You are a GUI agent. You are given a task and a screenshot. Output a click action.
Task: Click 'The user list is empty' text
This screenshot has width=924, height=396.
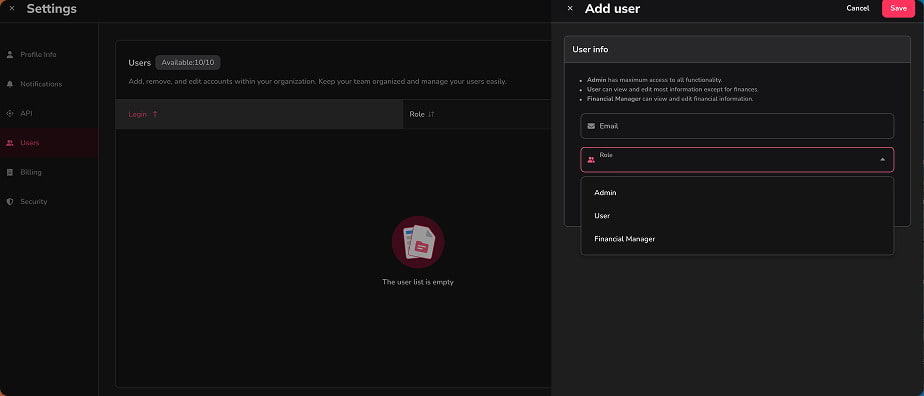tap(418, 282)
